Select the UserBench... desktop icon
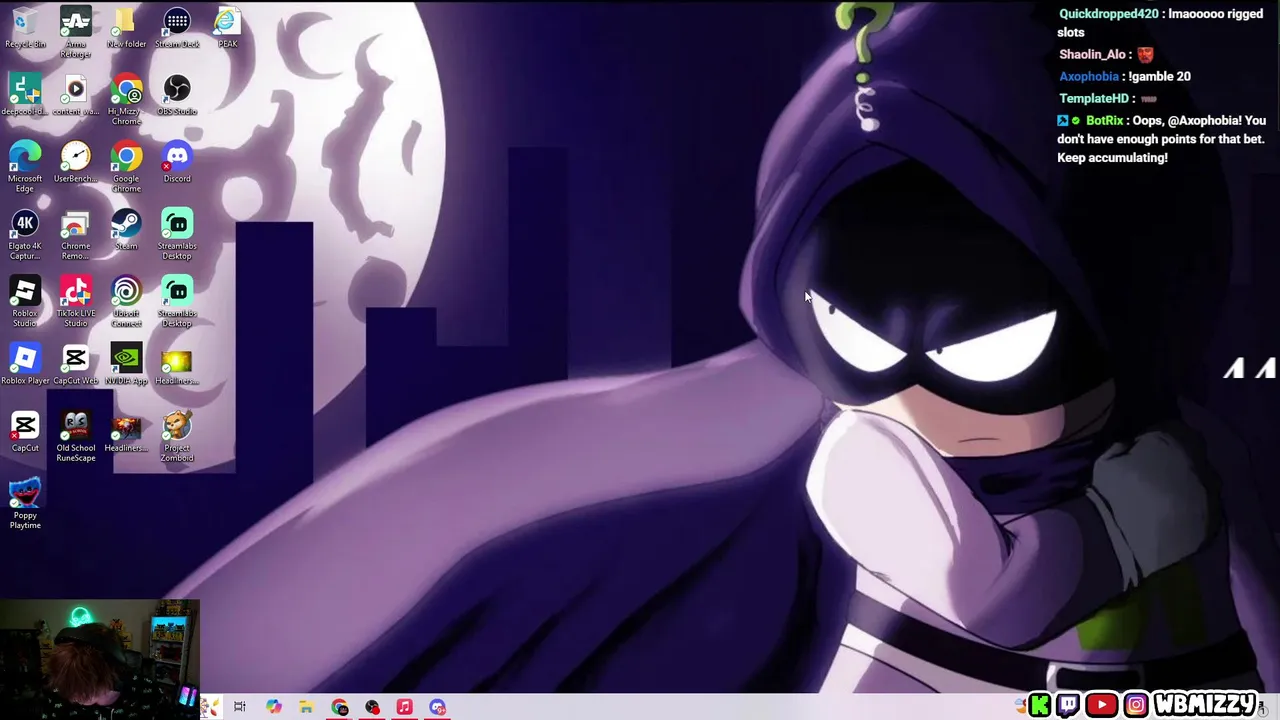The image size is (1280, 720). (x=76, y=162)
